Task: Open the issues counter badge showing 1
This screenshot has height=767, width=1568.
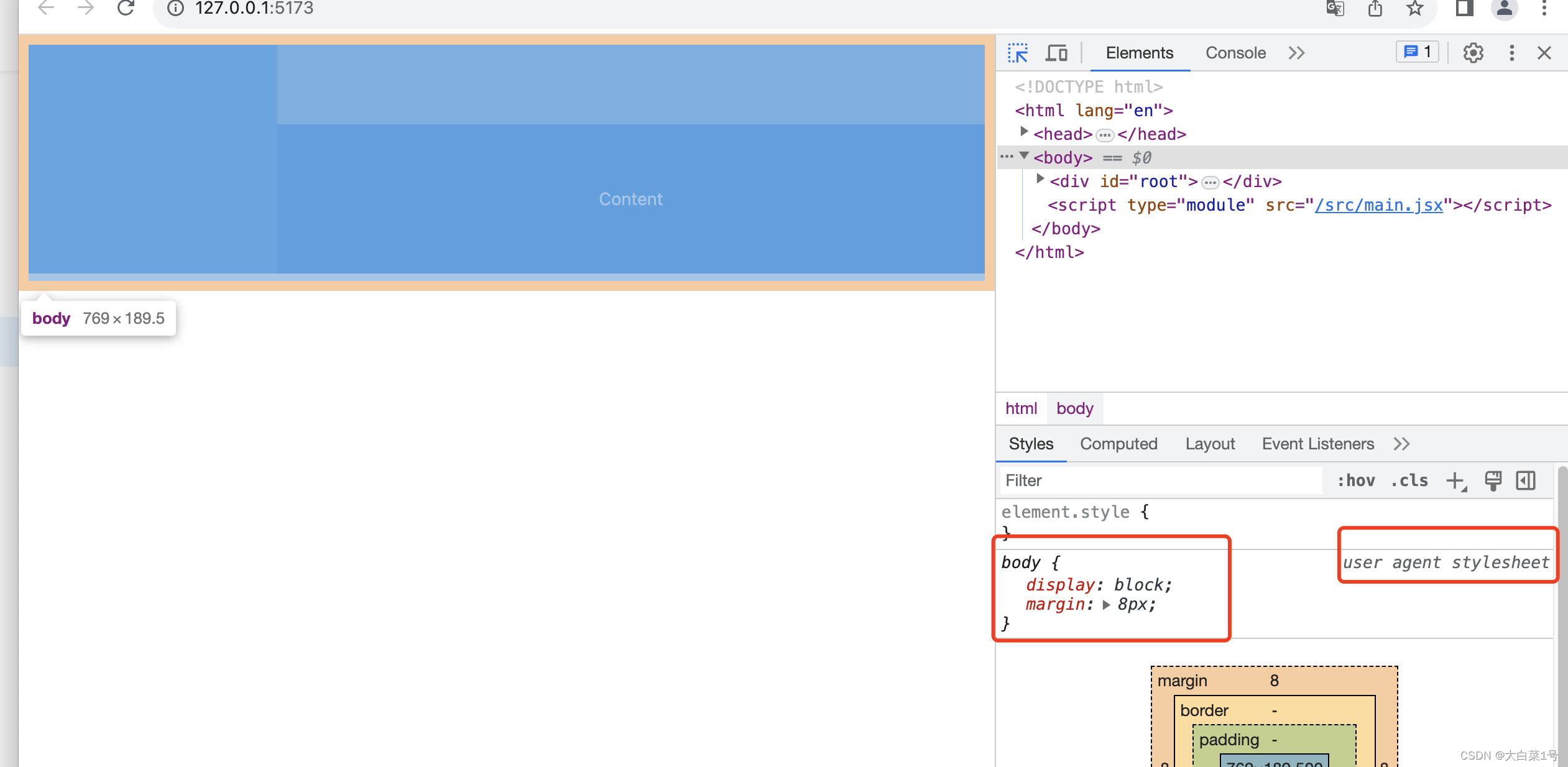Action: (x=1417, y=52)
